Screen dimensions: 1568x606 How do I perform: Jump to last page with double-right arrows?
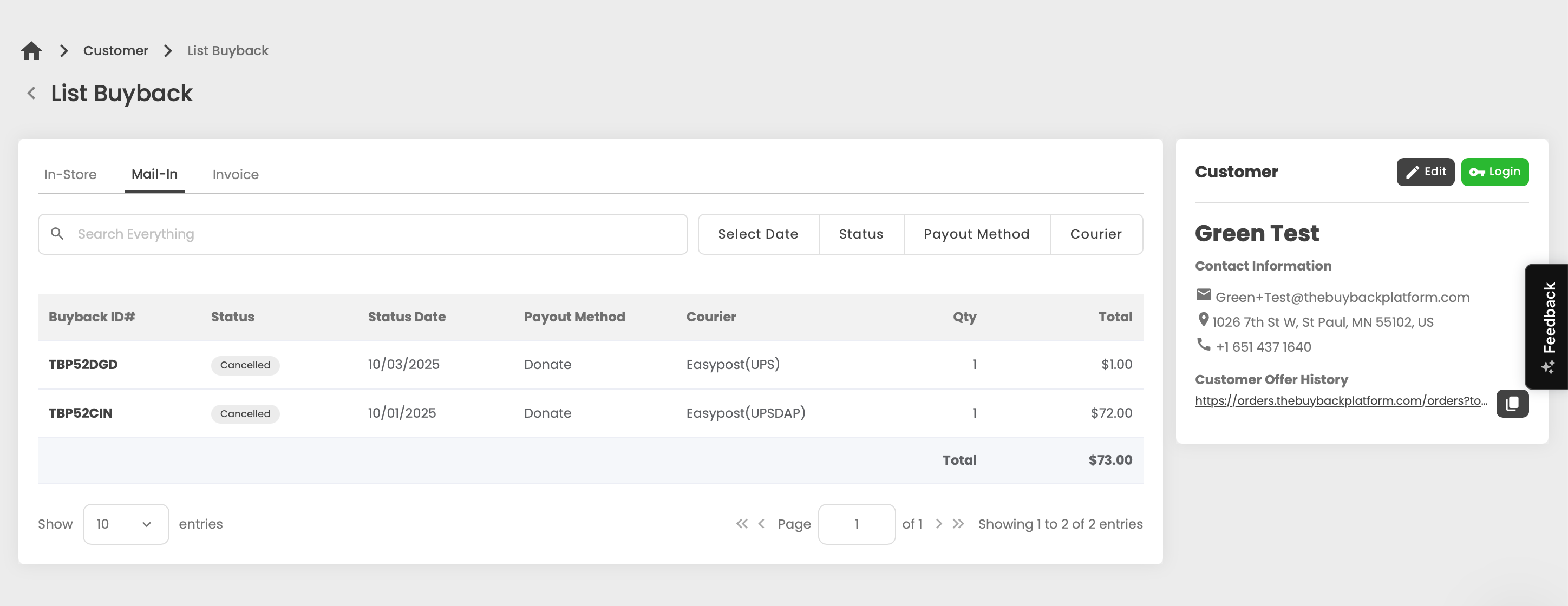click(958, 524)
